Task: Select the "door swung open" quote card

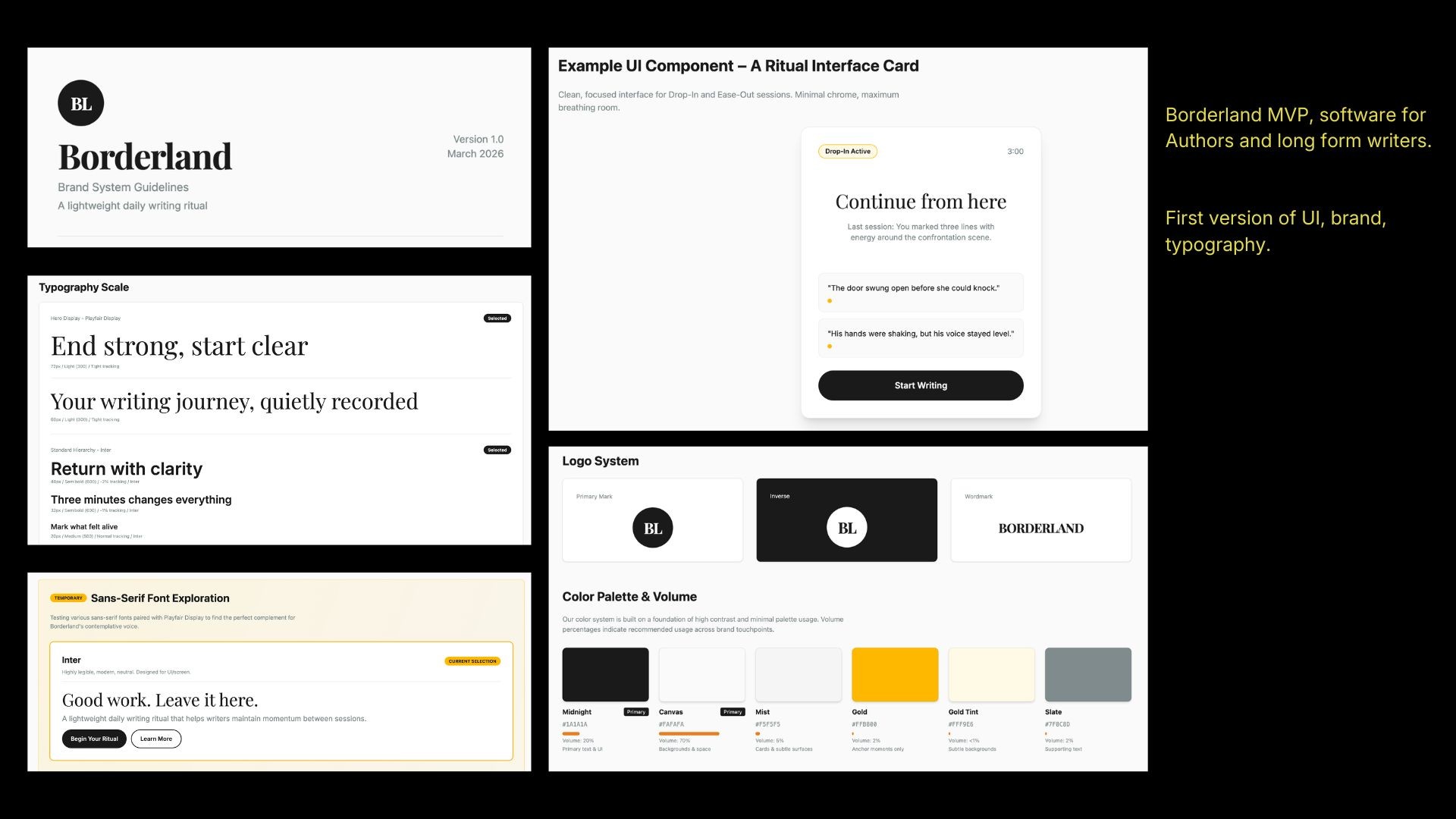Action: [921, 292]
